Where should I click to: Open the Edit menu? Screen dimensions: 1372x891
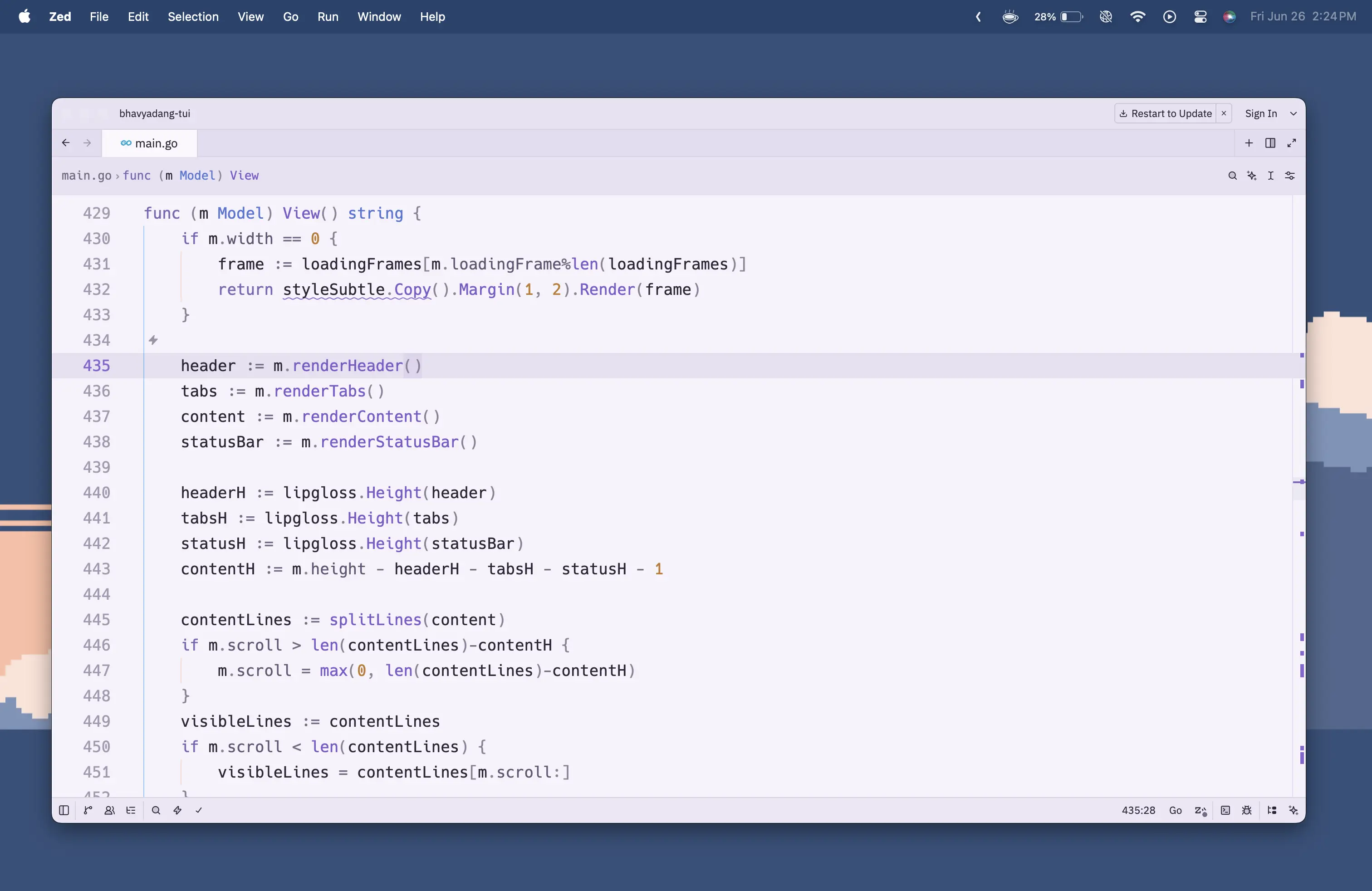click(x=138, y=17)
